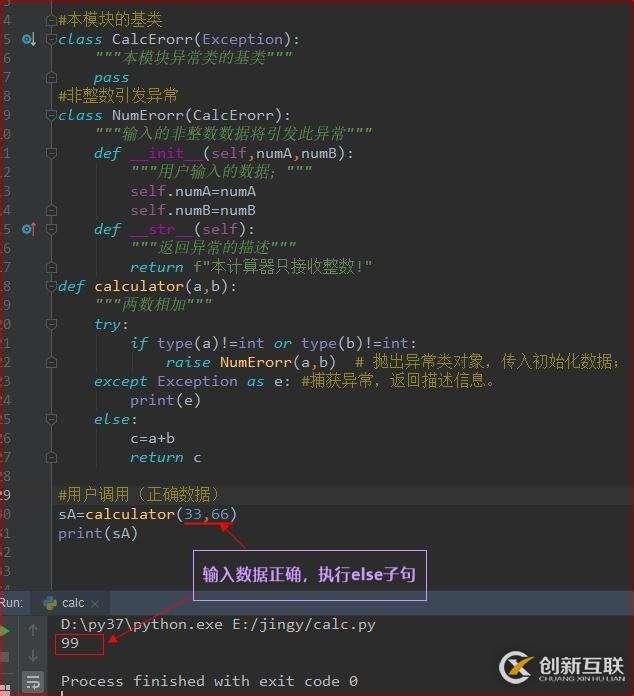634x696 pixels.
Task: Click the up arrow in Run panel toolbar
Action: click(x=33, y=630)
